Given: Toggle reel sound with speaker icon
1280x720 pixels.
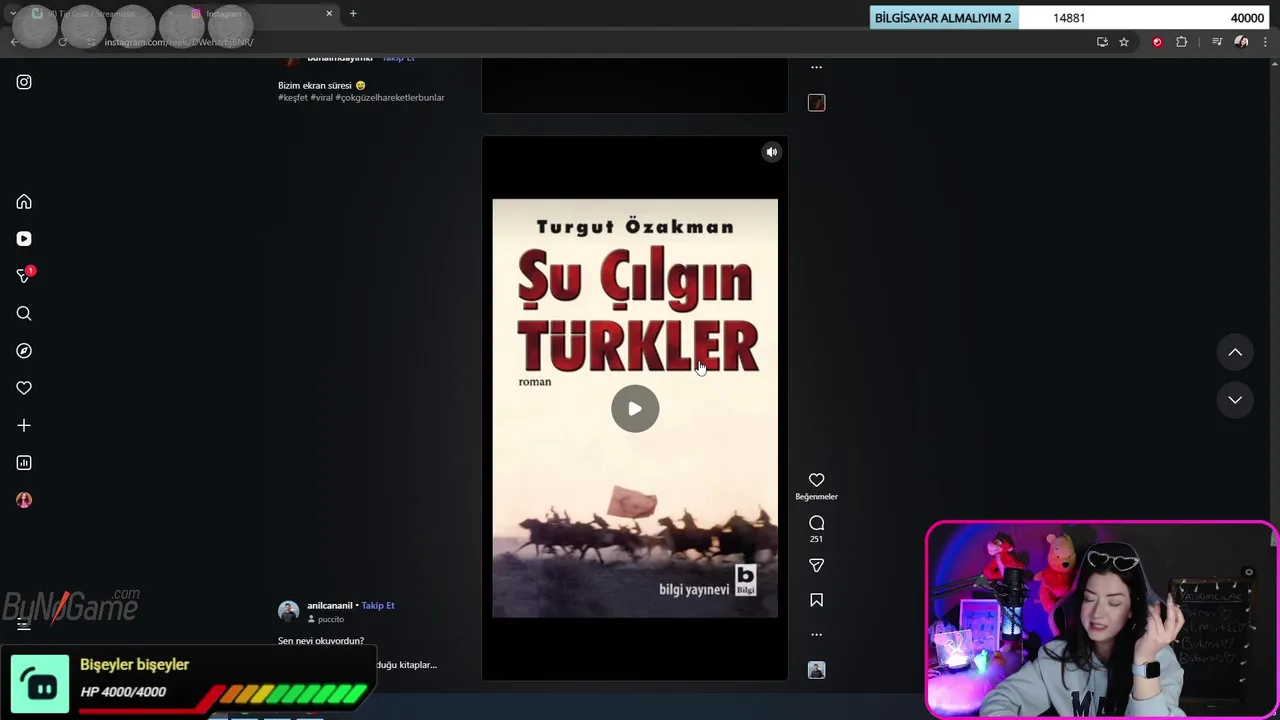Looking at the screenshot, I should coord(771,152).
